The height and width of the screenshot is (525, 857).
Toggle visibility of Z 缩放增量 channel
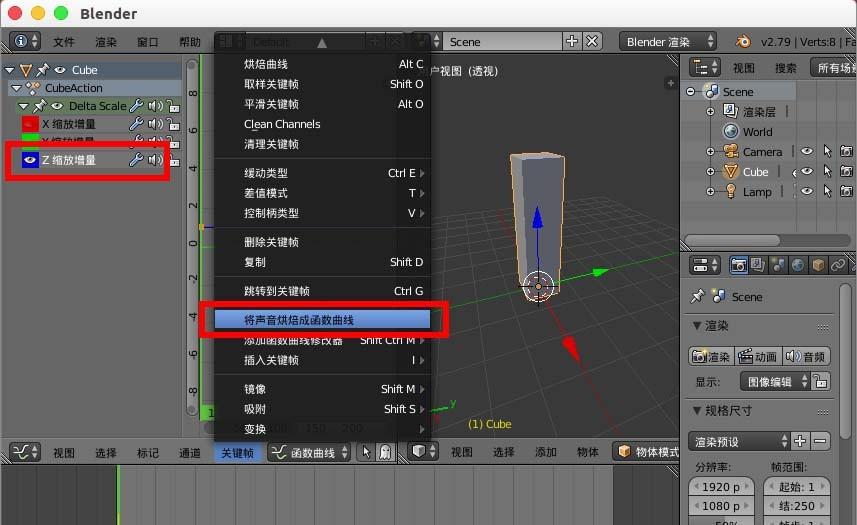pos(30,160)
